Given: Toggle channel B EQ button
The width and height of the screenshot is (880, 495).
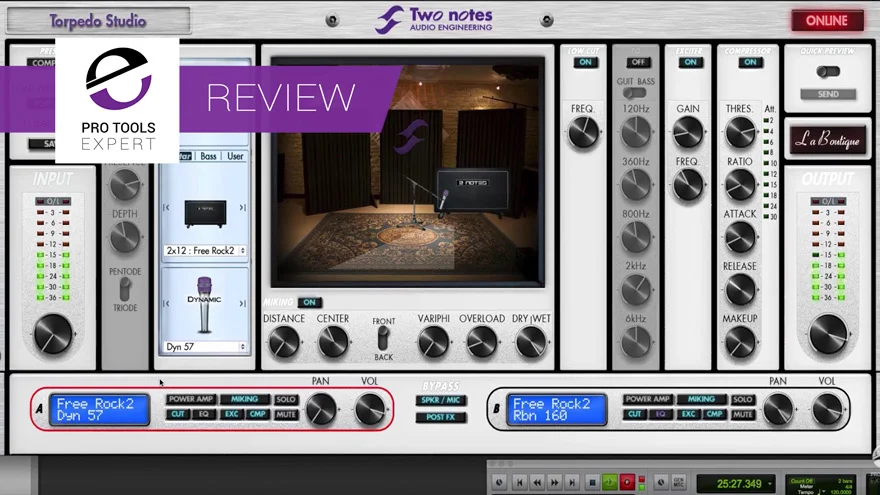Looking at the screenshot, I should click(661, 415).
